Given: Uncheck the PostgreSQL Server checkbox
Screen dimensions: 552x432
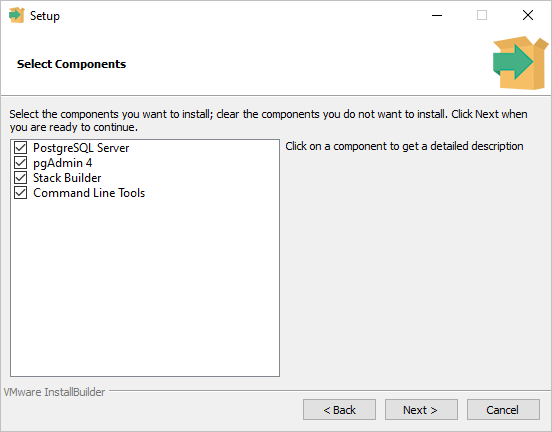Looking at the screenshot, I should [x=20, y=148].
